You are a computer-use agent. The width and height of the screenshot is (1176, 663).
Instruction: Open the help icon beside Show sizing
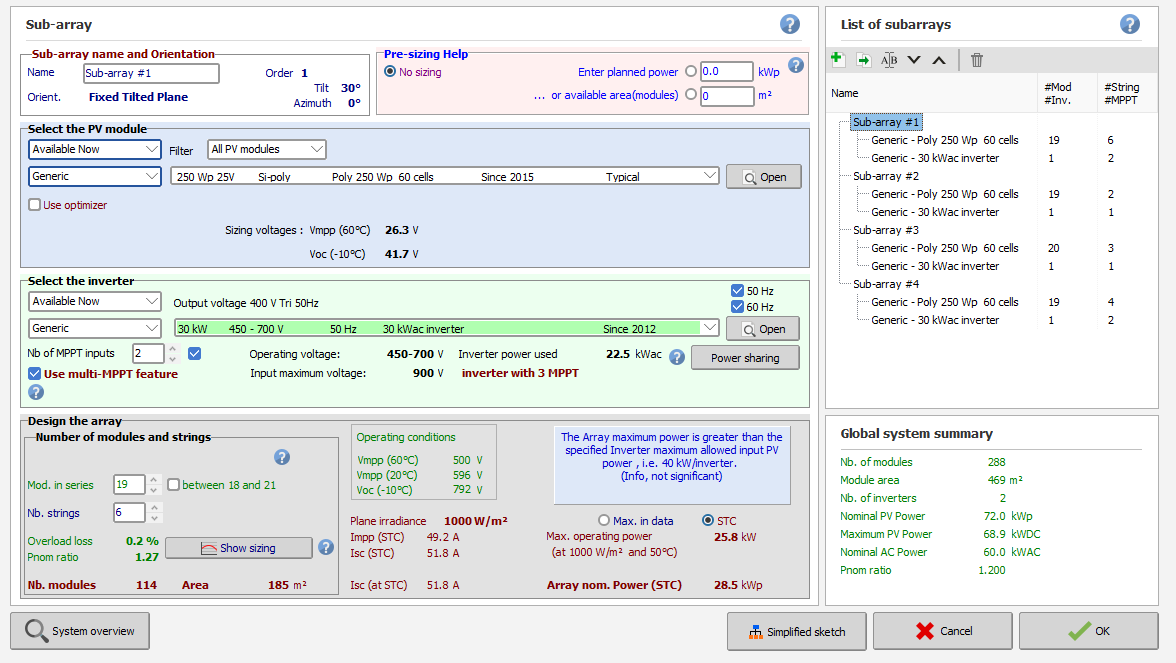click(x=326, y=548)
